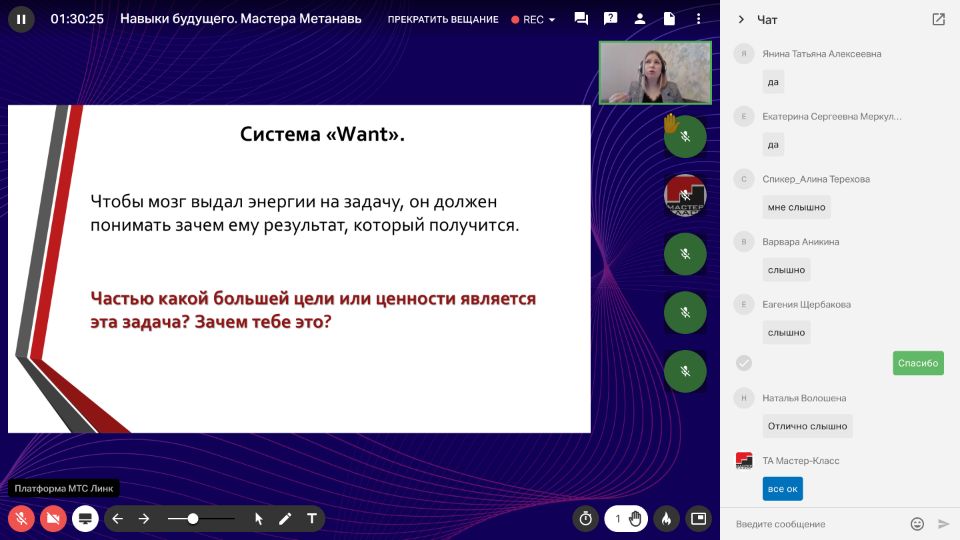Click the raised hands counter button
Image resolution: width=960 pixels, height=540 pixels.
626,519
